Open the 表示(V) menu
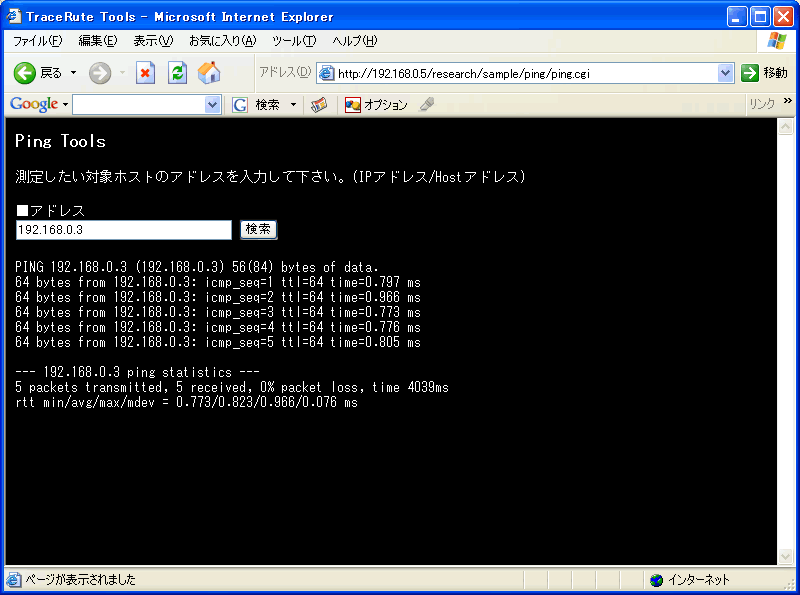Viewport: 800px width, 595px height. point(153,41)
